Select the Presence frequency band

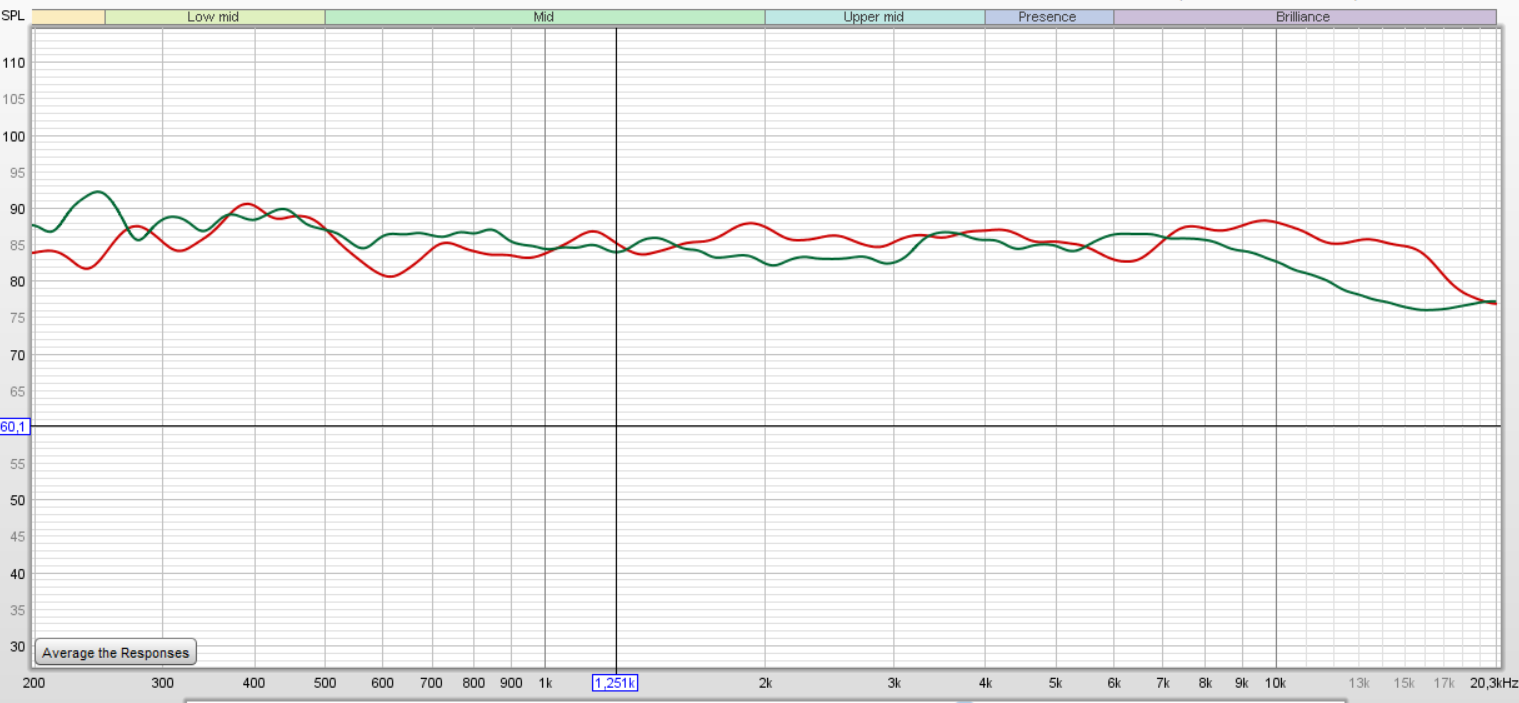(1047, 17)
